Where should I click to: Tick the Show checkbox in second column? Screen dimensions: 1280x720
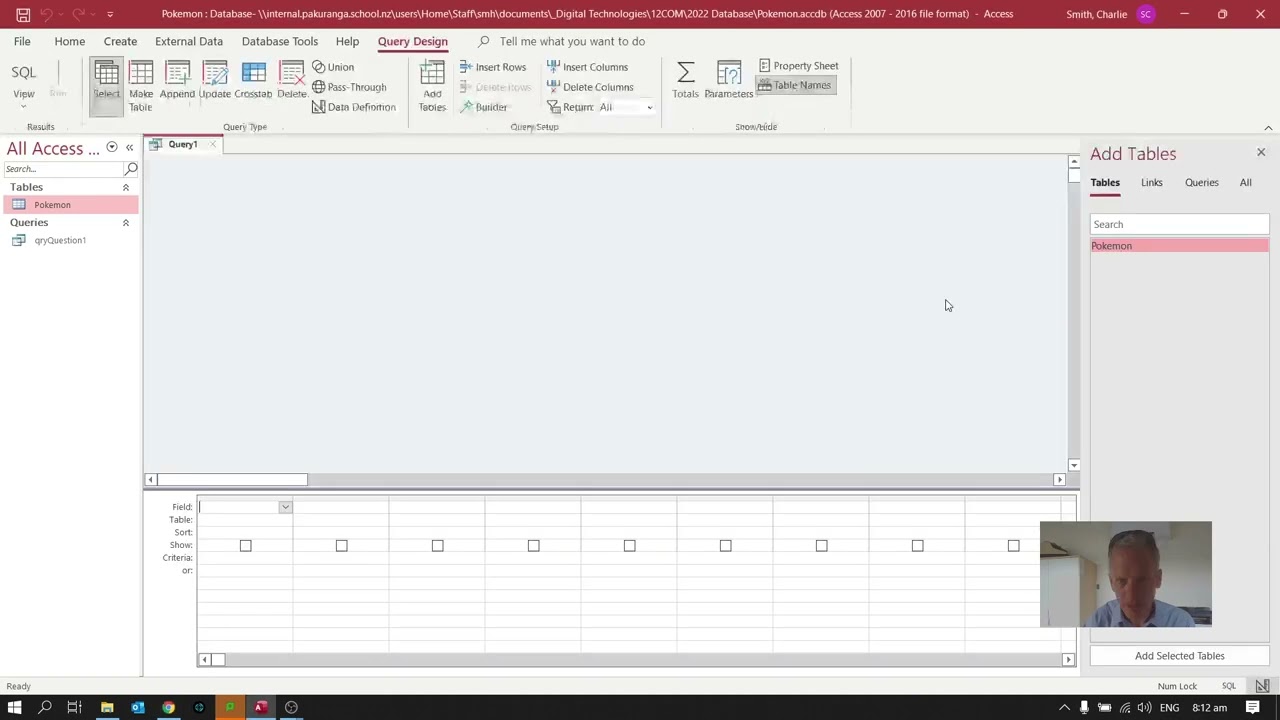point(341,545)
